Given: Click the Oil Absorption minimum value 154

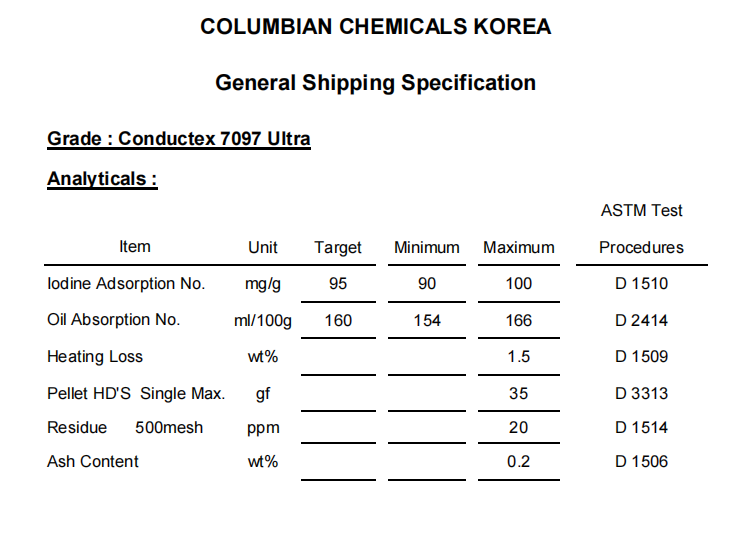Looking at the screenshot, I should pos(426,320).
